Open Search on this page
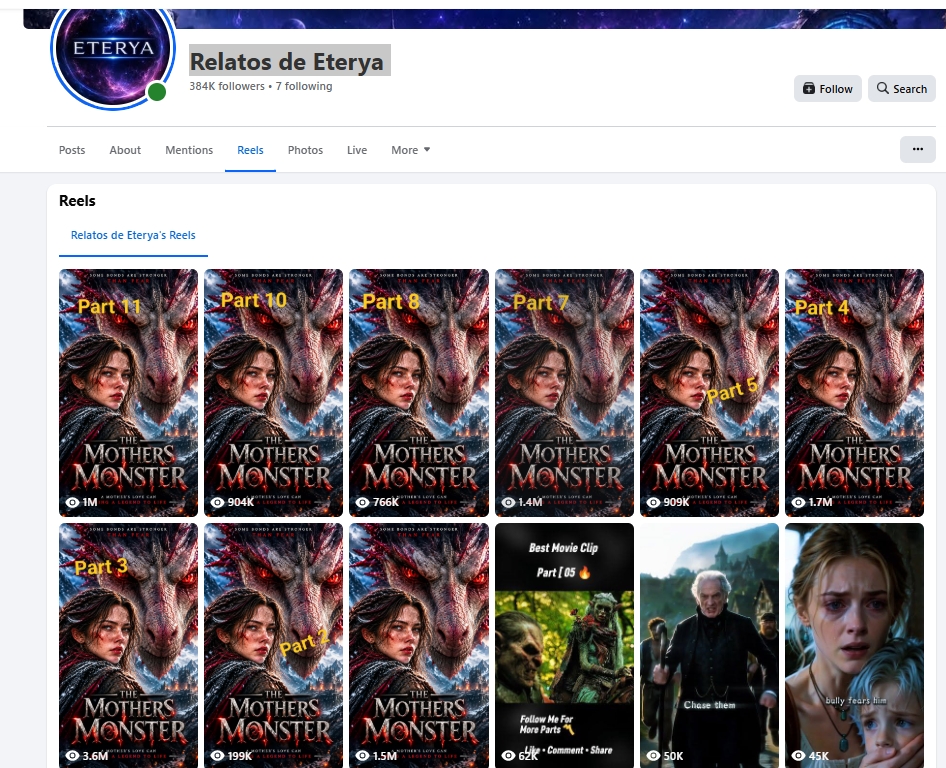The height and width of the screenshot is (768, 946). pyautogui.click(x=901, y=89)
